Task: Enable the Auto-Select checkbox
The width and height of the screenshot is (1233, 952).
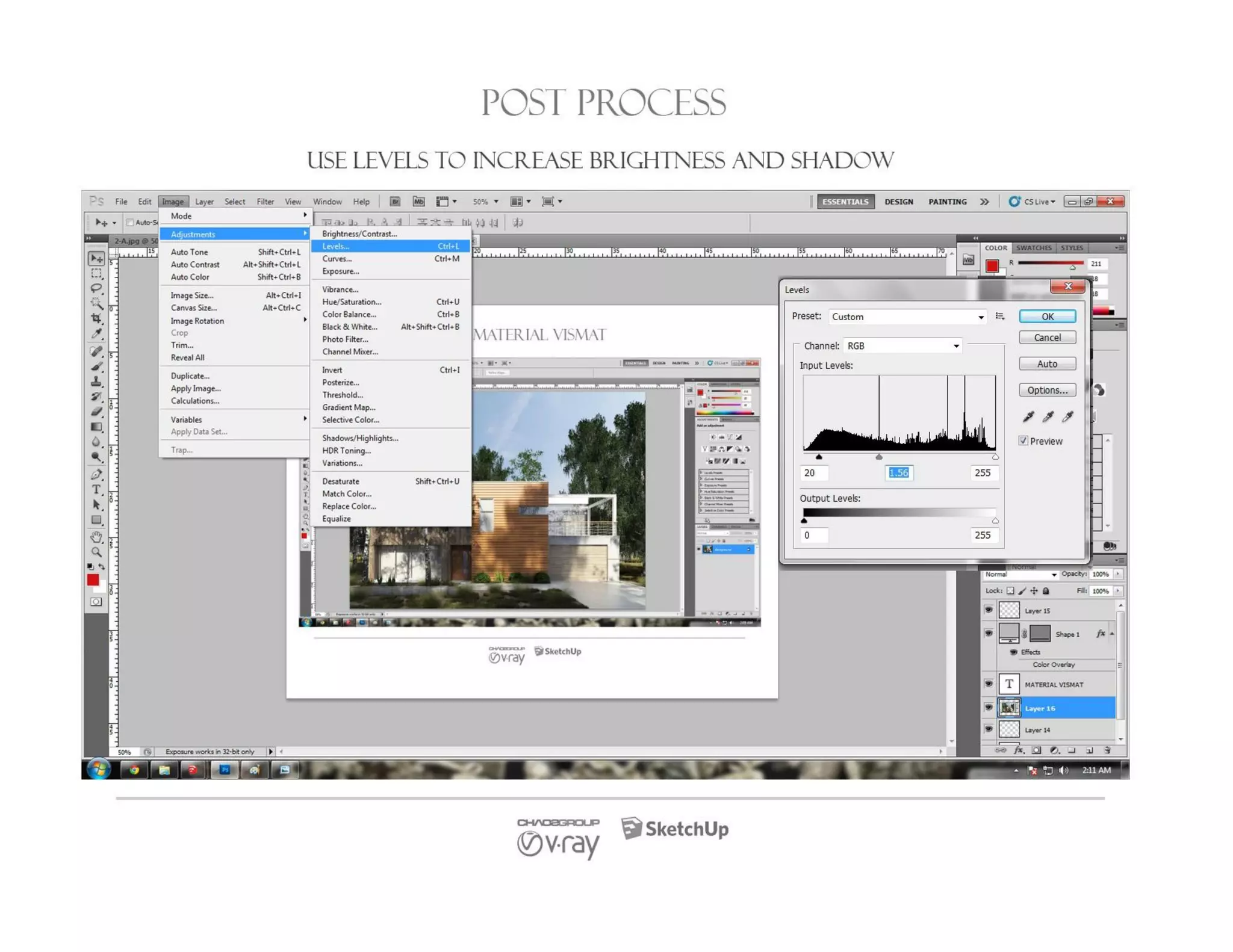Action: click(x=129, y=222)
